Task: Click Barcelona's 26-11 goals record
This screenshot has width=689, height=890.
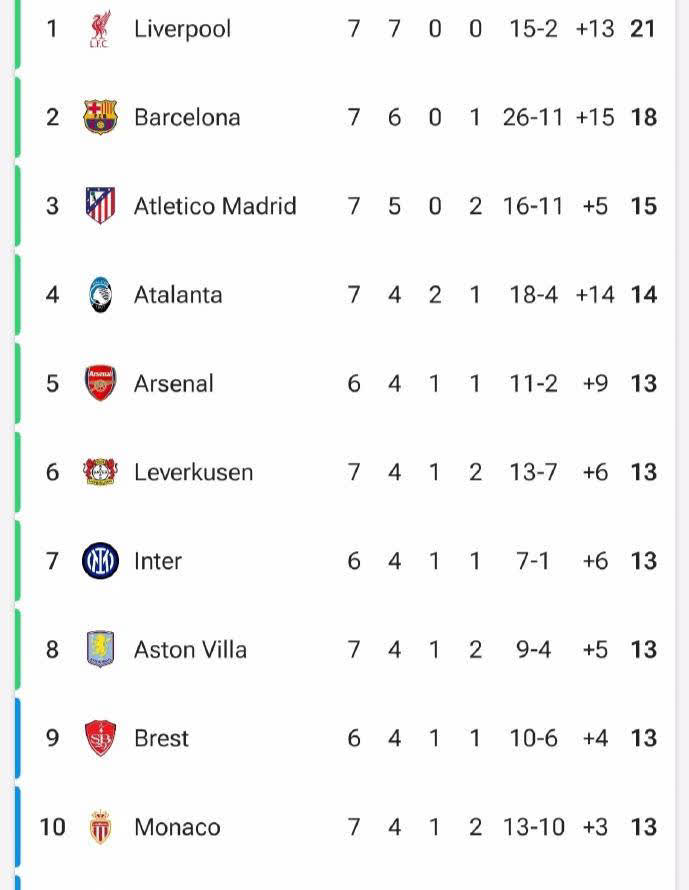Action: point(533,117)
